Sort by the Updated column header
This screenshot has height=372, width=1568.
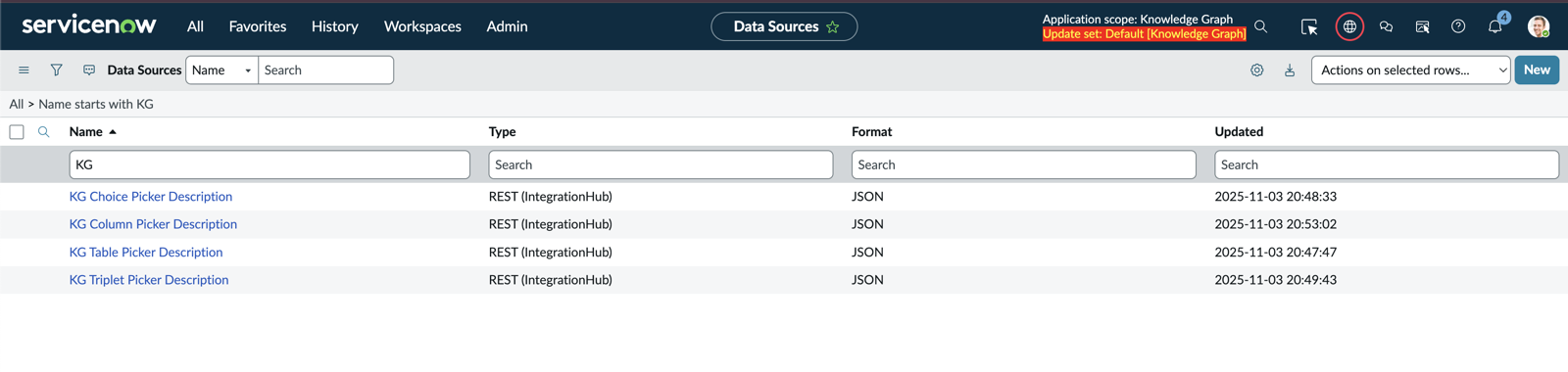pyautogui.click(x=1239, y=131)
